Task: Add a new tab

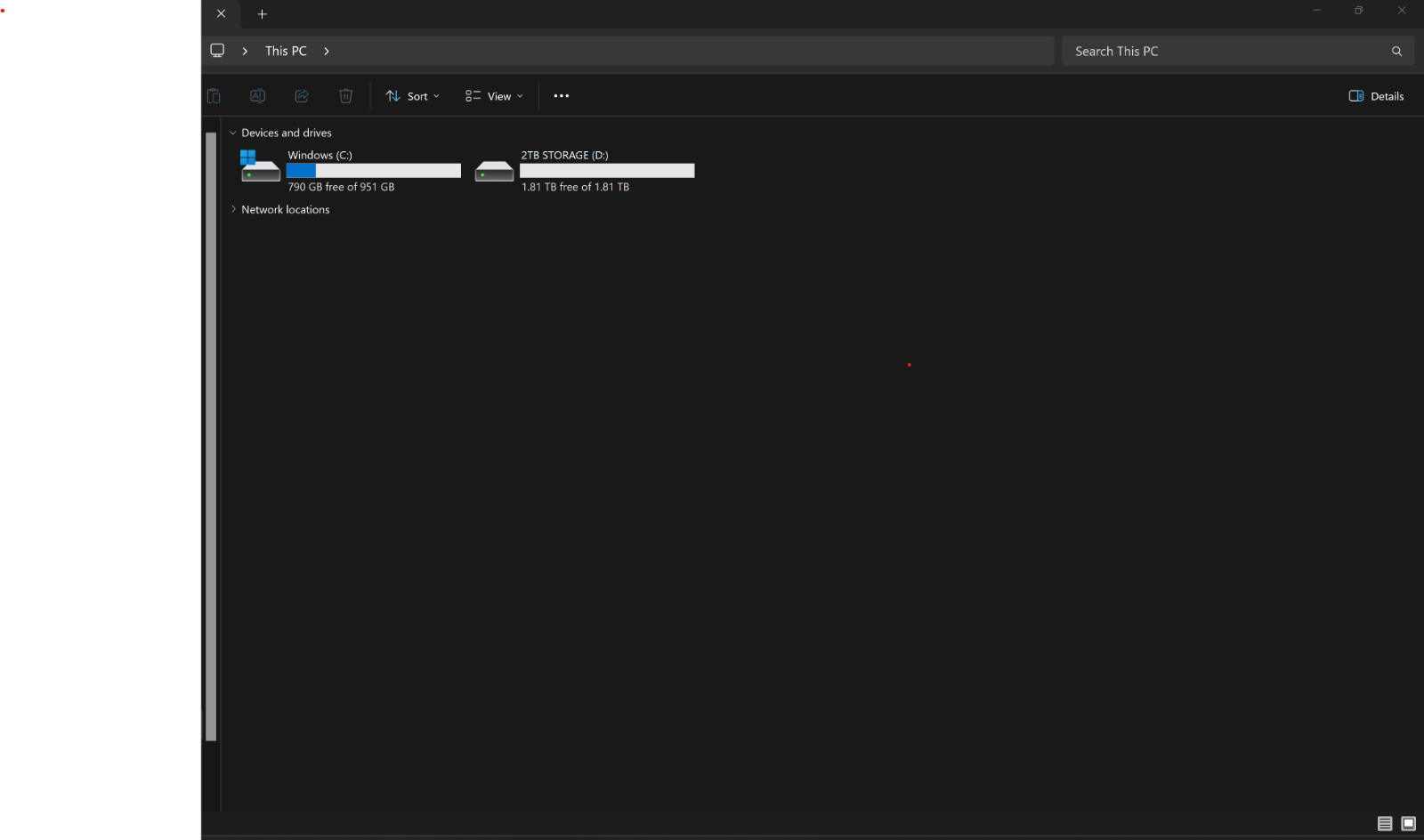Action: tap(262, 13)
